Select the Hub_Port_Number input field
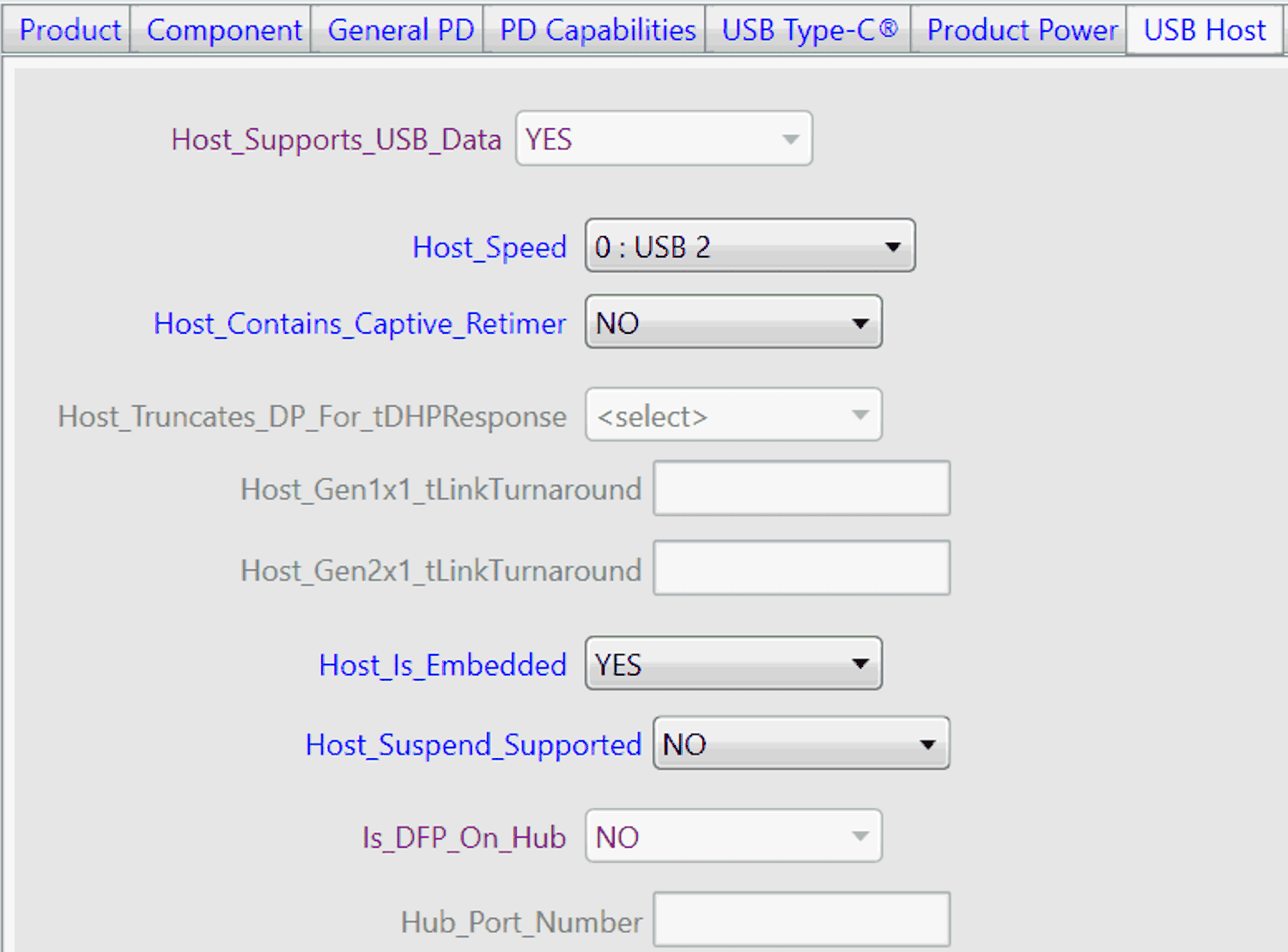The image size is (1288, 952). pos(800,918)
